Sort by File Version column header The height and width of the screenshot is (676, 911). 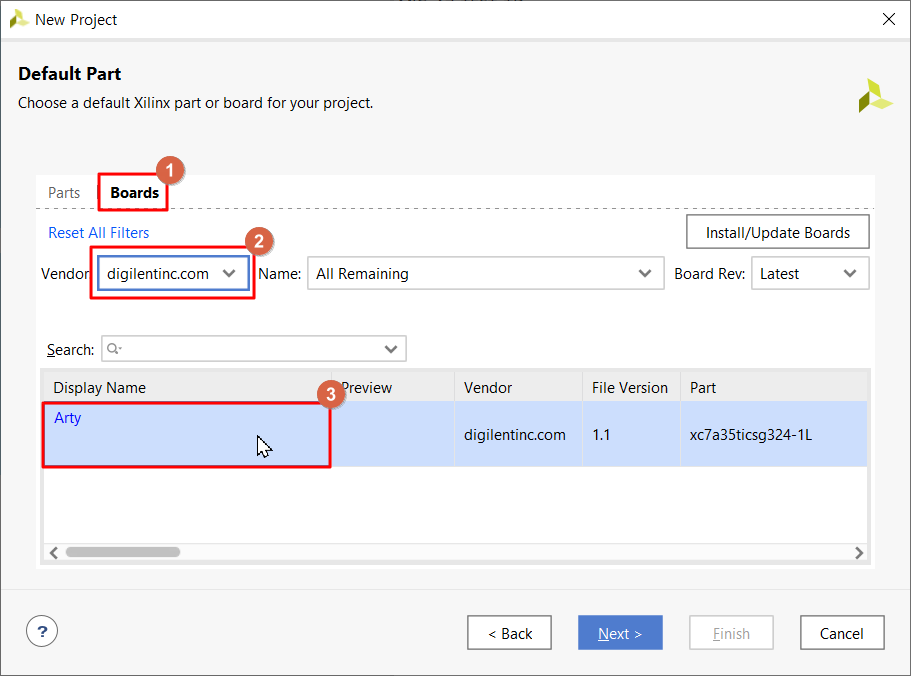click(631, 387)
